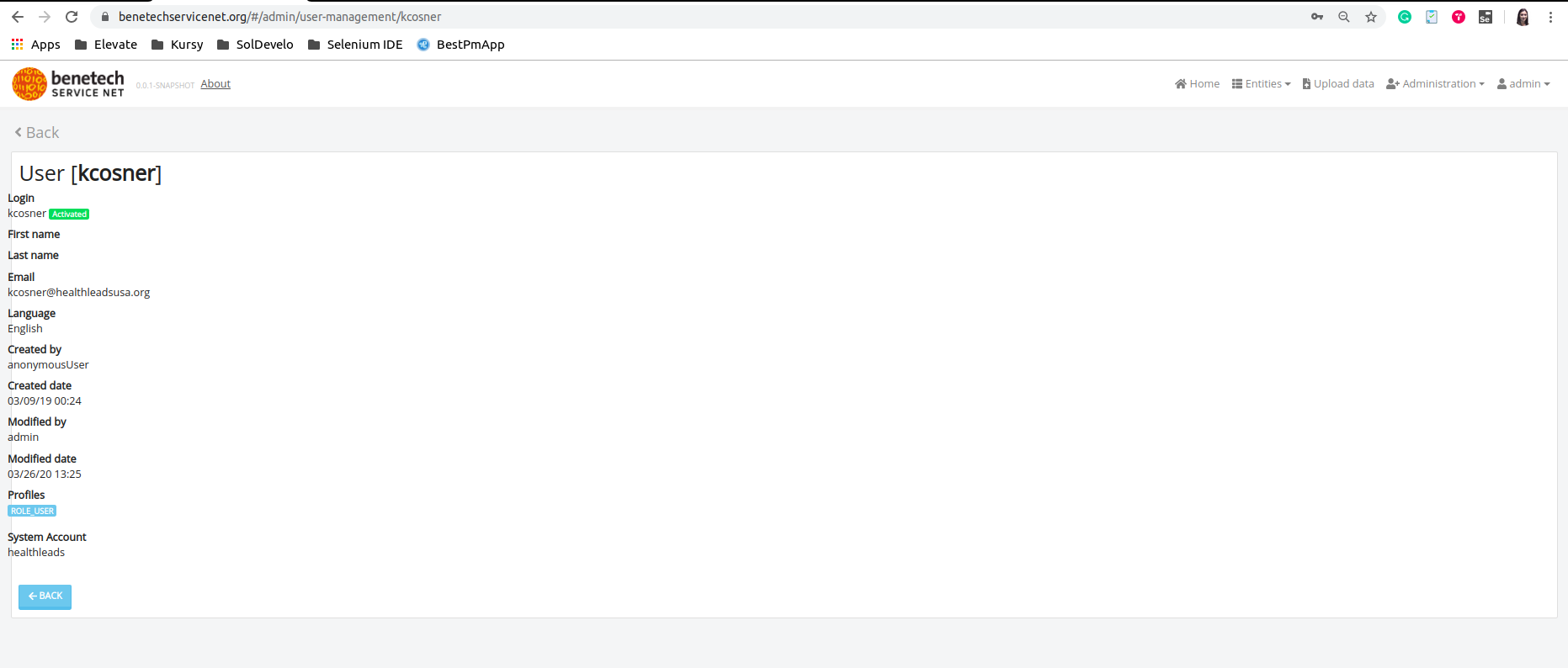Open Chrome three-dot menu
Viewport: 1568px width, 668px height.
click(1550, 17)
